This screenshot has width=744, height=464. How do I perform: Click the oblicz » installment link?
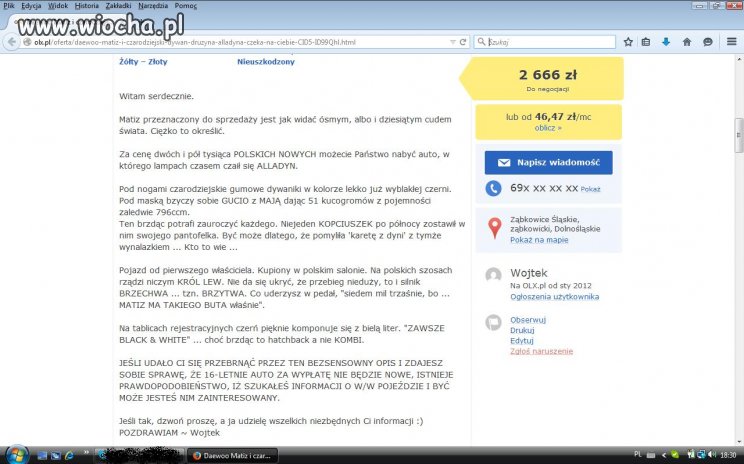548,128
